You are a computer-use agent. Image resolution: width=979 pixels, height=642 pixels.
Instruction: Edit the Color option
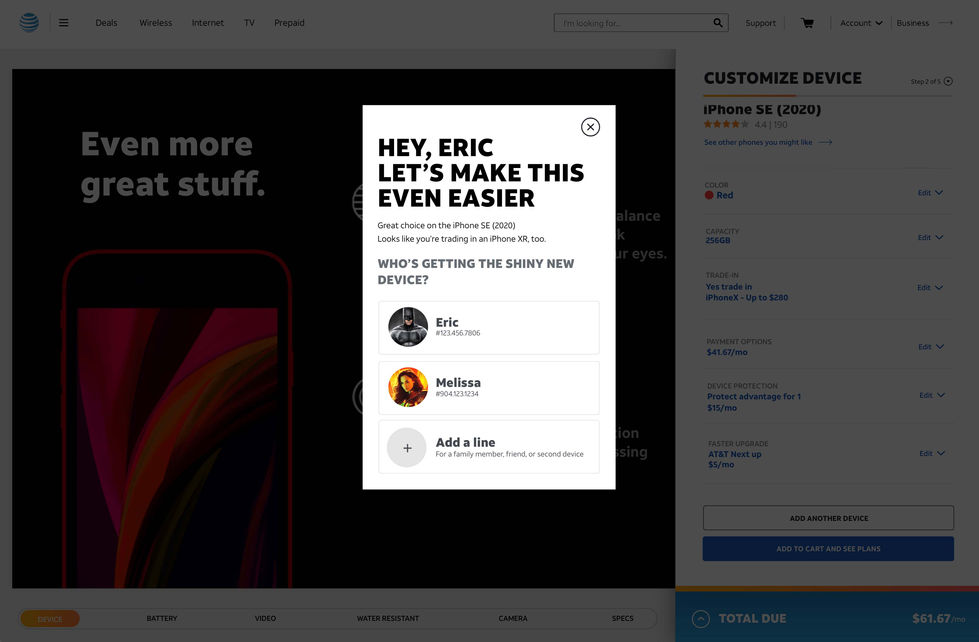[x=930, y=192]
